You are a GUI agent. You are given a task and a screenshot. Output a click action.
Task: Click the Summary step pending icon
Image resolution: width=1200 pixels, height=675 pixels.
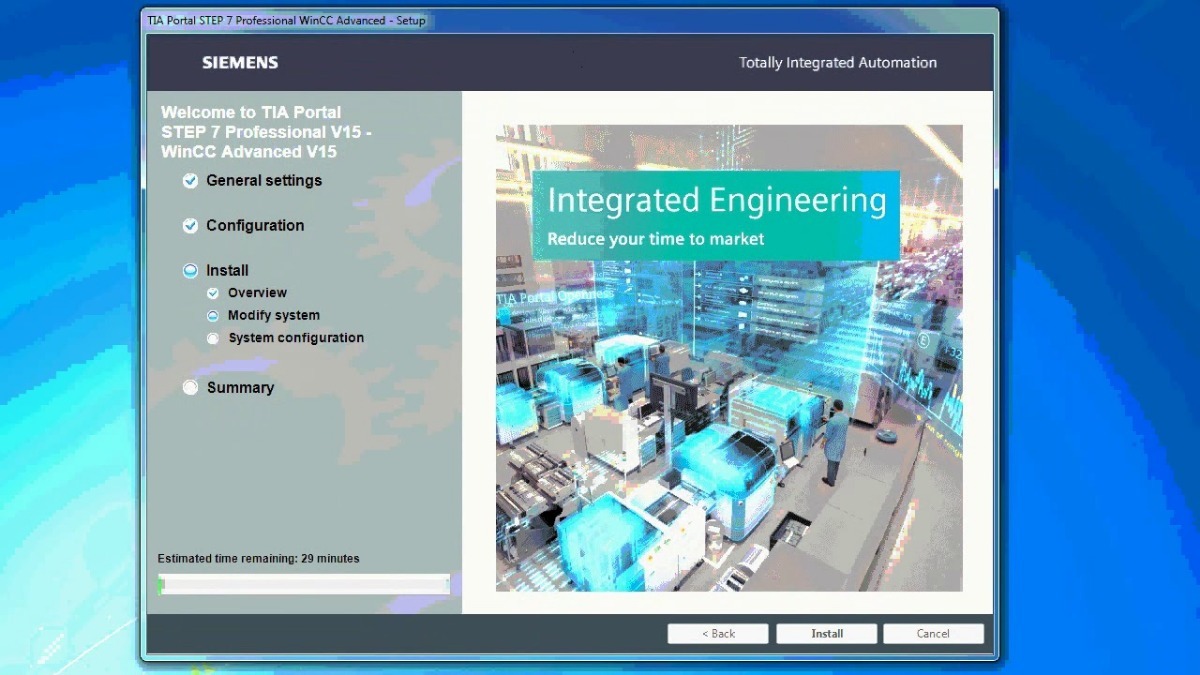[190, 388]
